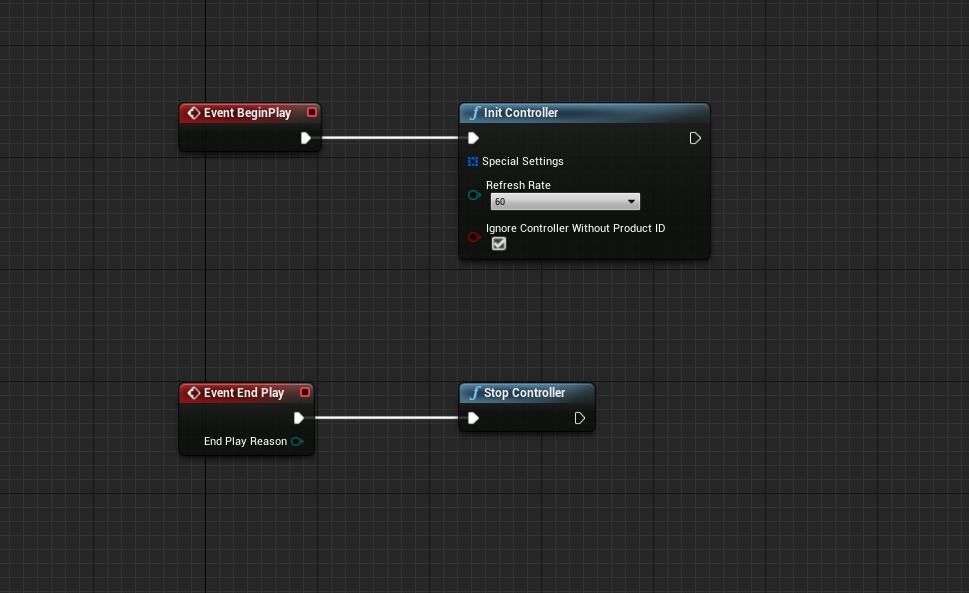Click the End Play Reason output pin
969x593 pixels.
click(x=297, y=441)
